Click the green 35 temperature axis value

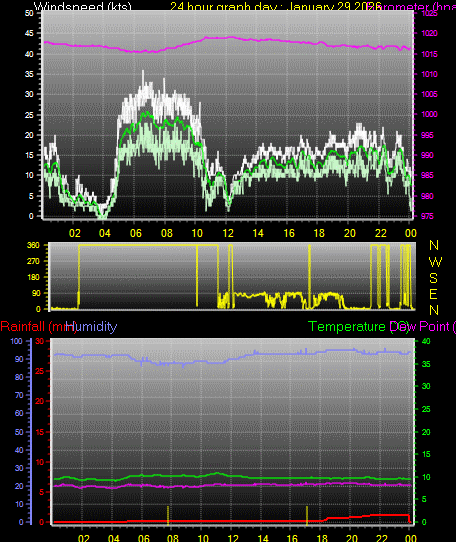427,364
